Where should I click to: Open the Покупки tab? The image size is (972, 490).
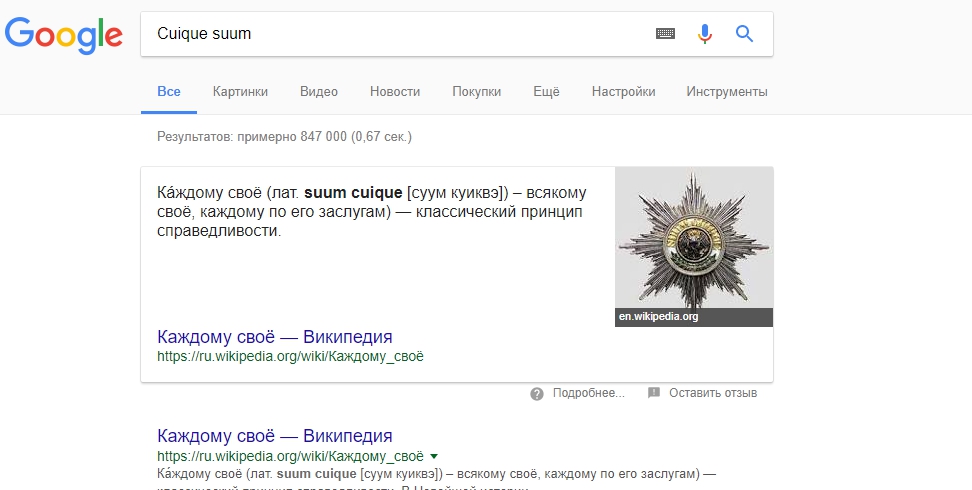(476, 92)
